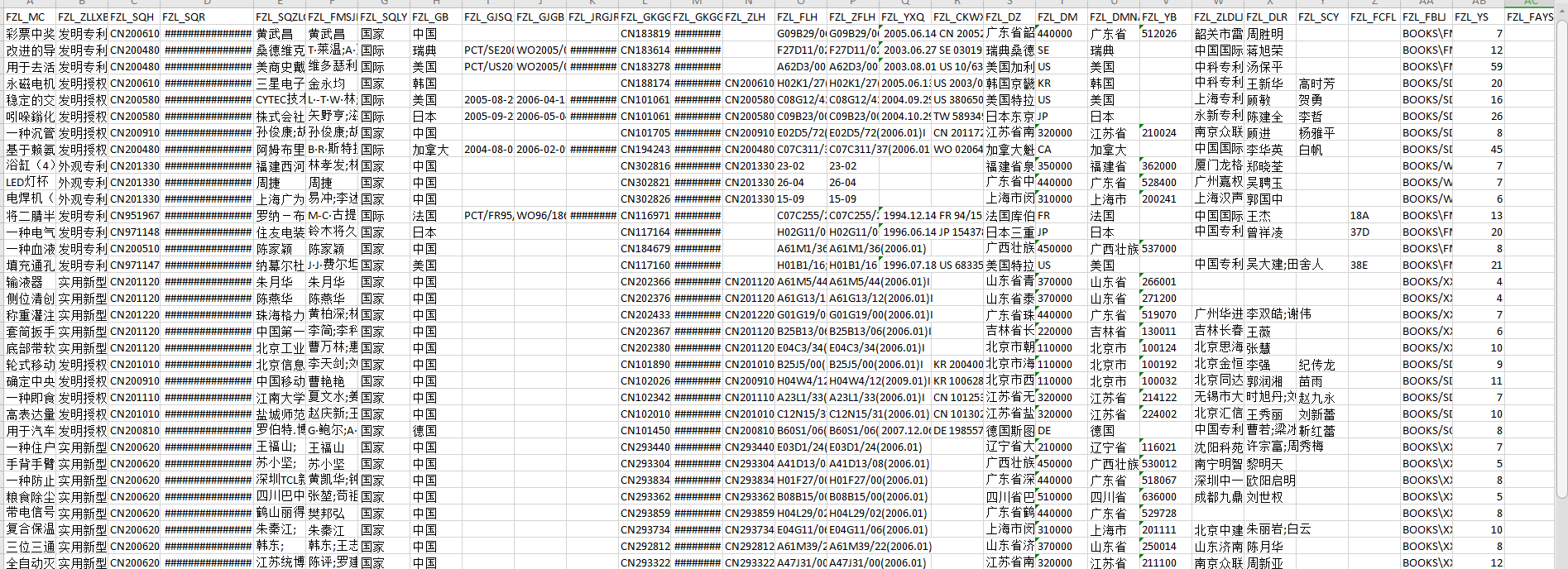Click the agent cell 黎明天
This screenshot has height=569, width=1568.
pyautogui.click(x=1270, y=463)
